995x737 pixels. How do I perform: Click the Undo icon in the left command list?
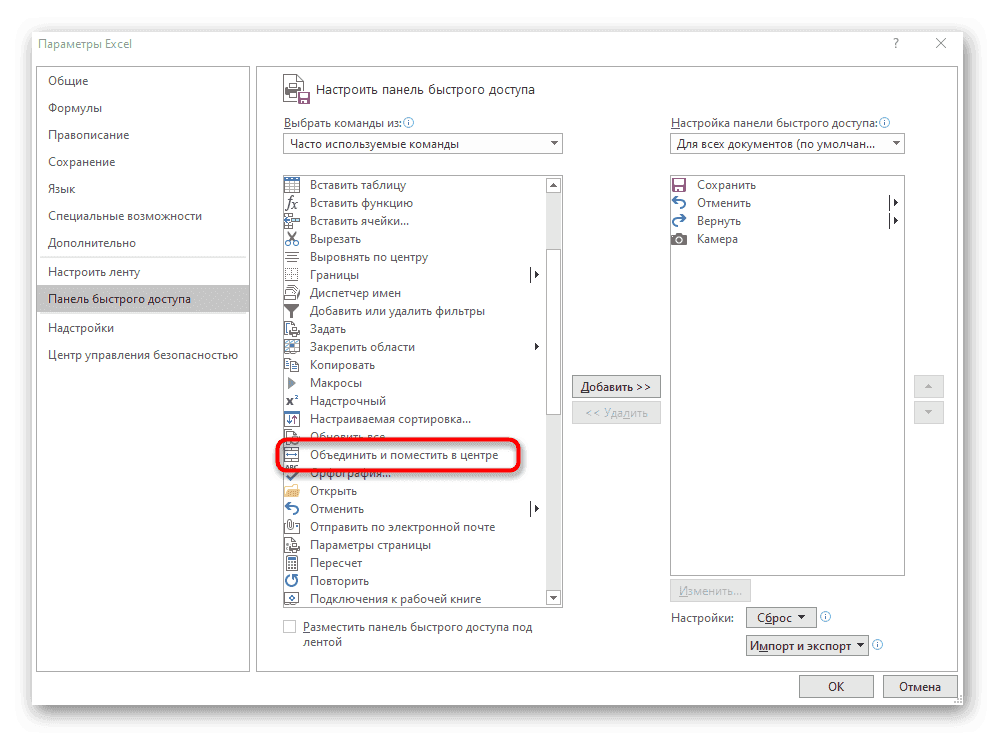click(292, 508)
